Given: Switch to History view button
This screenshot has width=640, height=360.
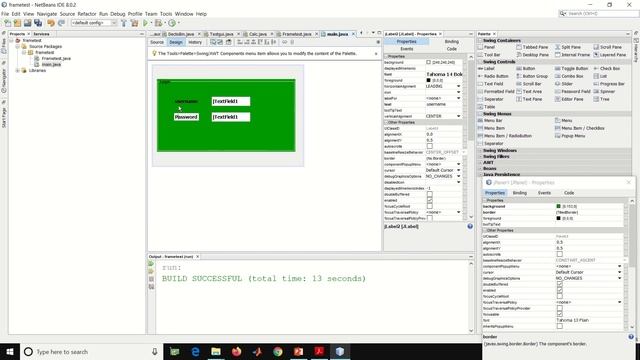Looking at the screenshot, I should click(x=195, y=42).
